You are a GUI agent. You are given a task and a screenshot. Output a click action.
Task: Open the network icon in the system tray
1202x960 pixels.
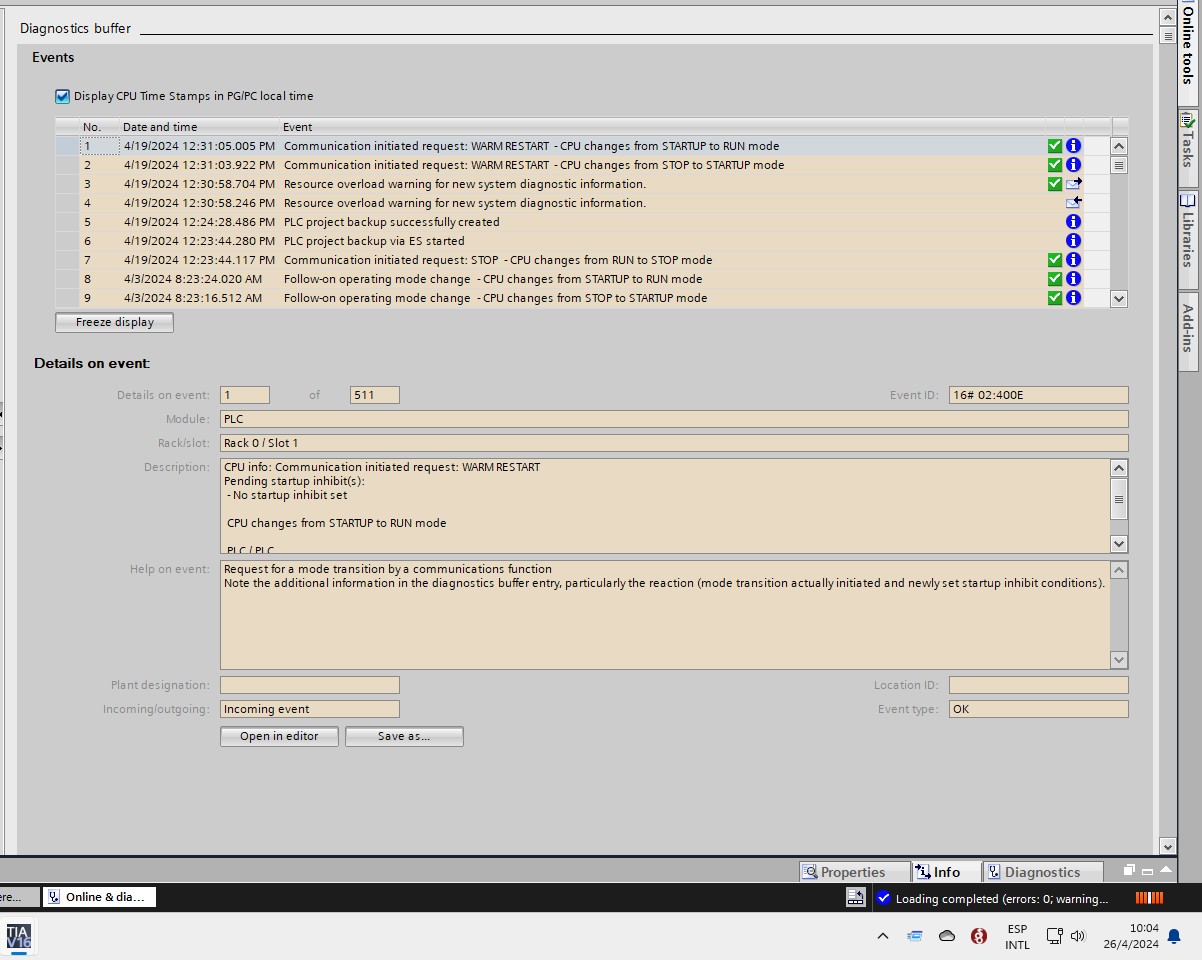click(1054, 936)
